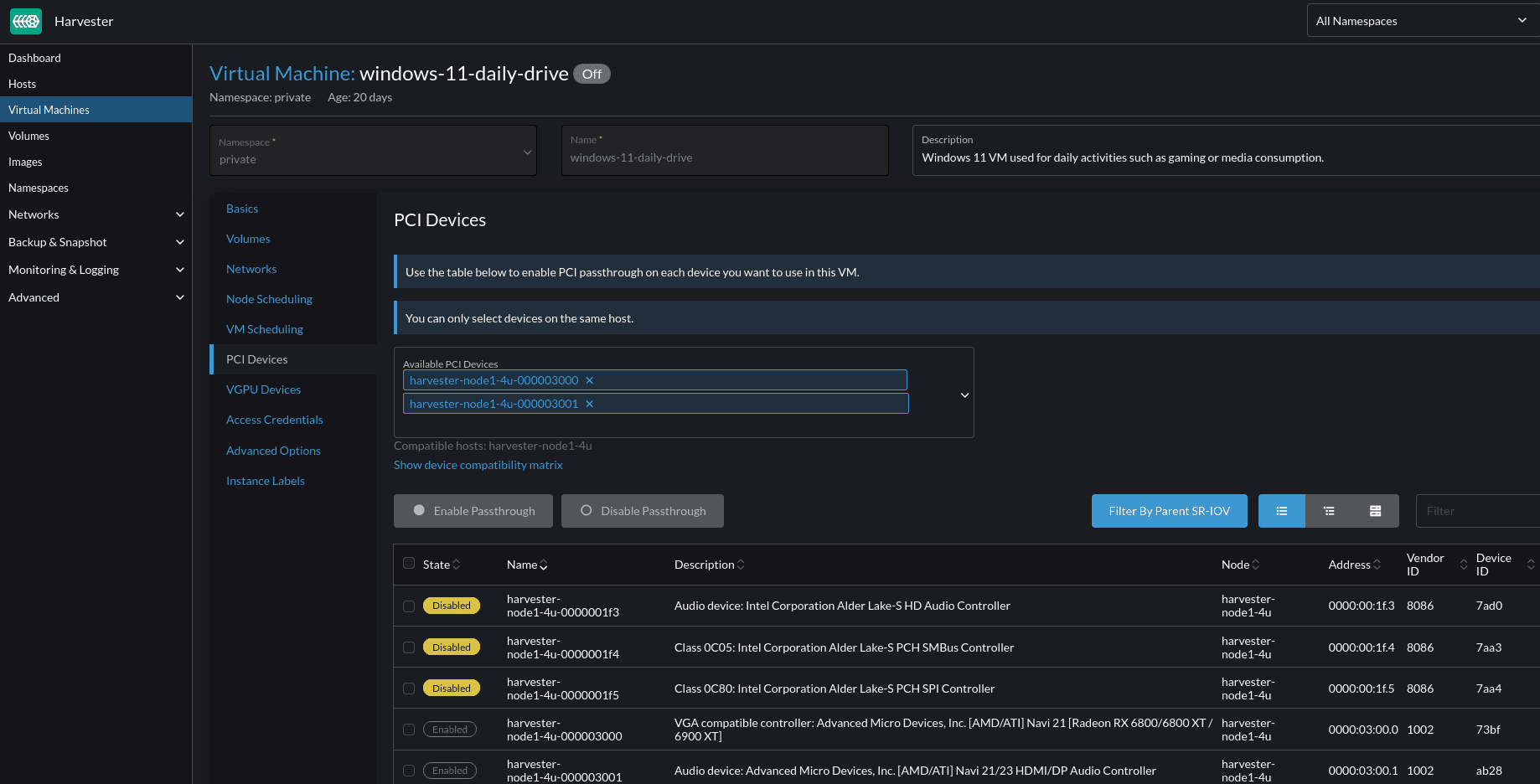Screen dimensions: 1540x784
Task: Open the VGPU Devices tab
Action: point(263,389)
